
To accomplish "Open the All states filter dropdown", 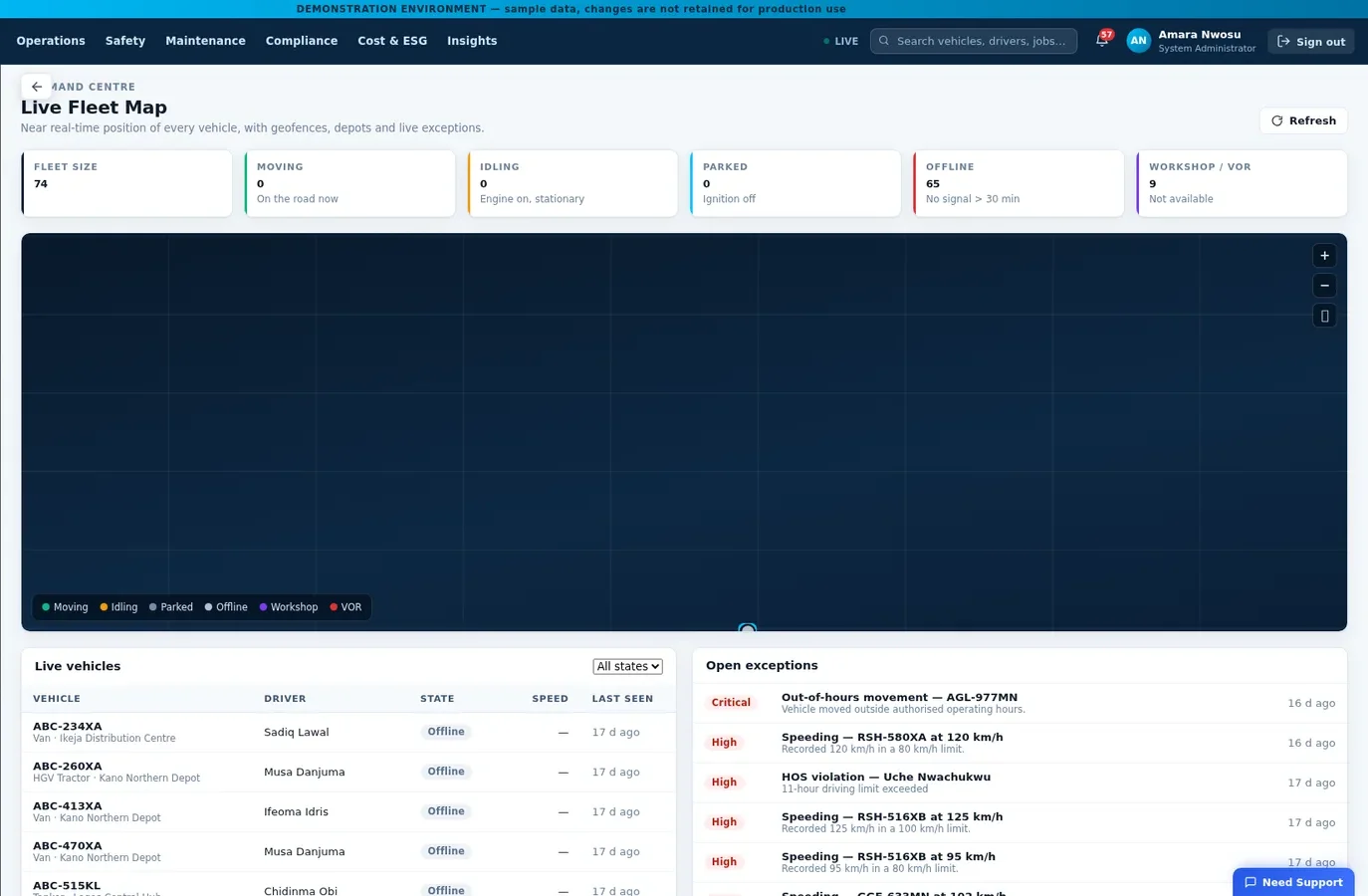I will [x=627, y=666].
